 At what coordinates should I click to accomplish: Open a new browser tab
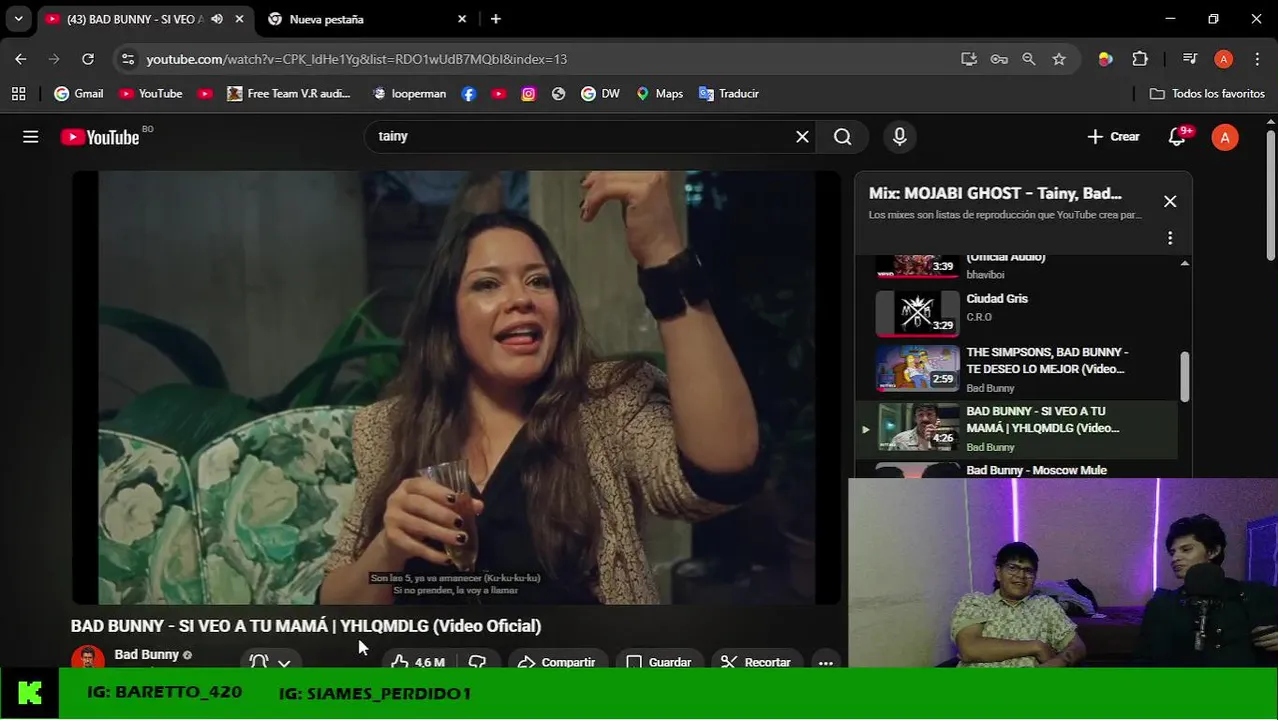pos(496,19)
